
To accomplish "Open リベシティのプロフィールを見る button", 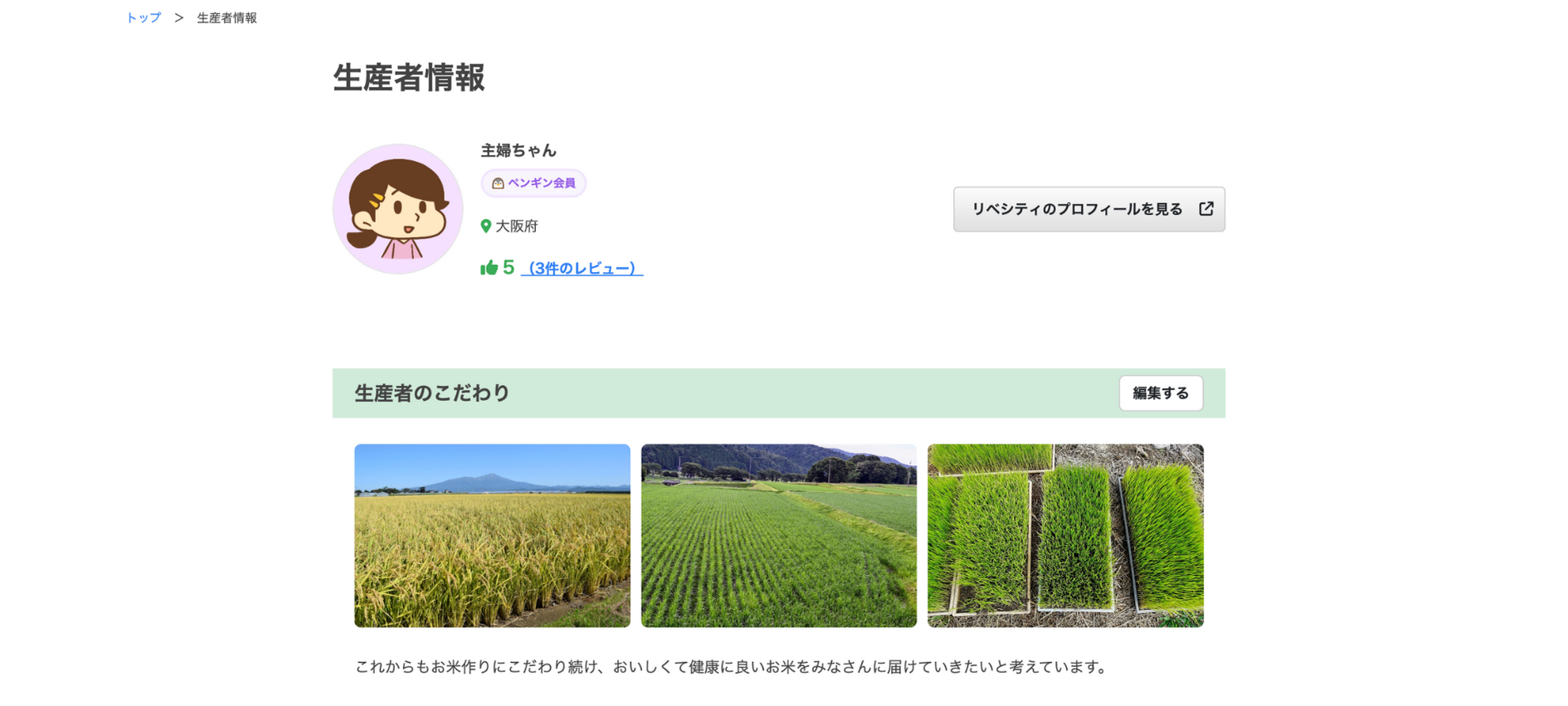I will [x=1089, y=209].
